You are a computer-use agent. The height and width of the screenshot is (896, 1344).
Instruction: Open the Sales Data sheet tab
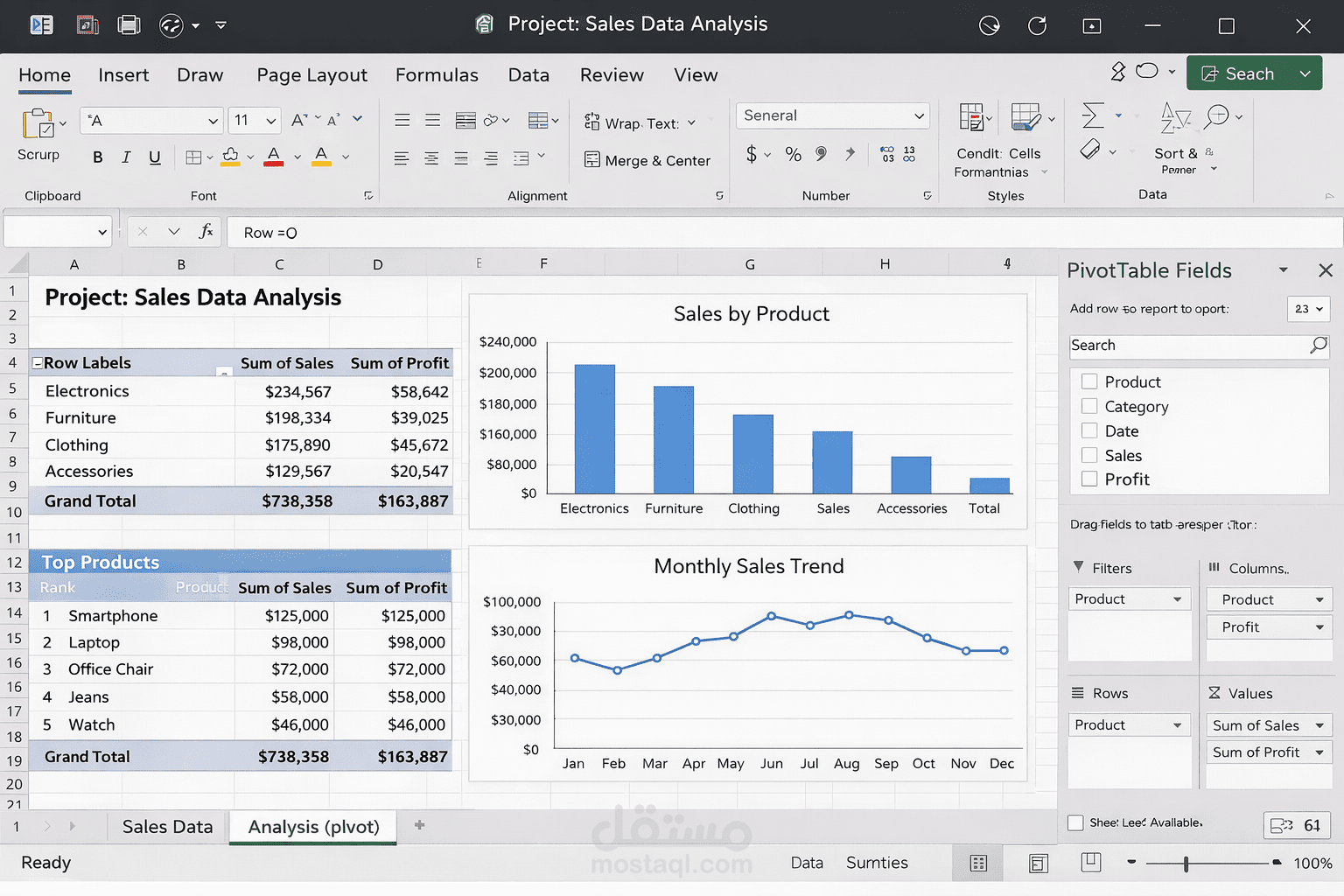coord(166,826)
